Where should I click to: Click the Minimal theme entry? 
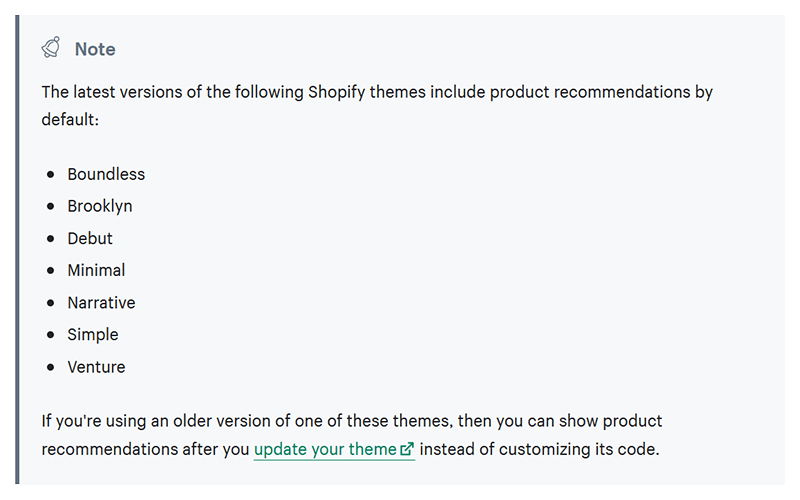tap(96, 270)
